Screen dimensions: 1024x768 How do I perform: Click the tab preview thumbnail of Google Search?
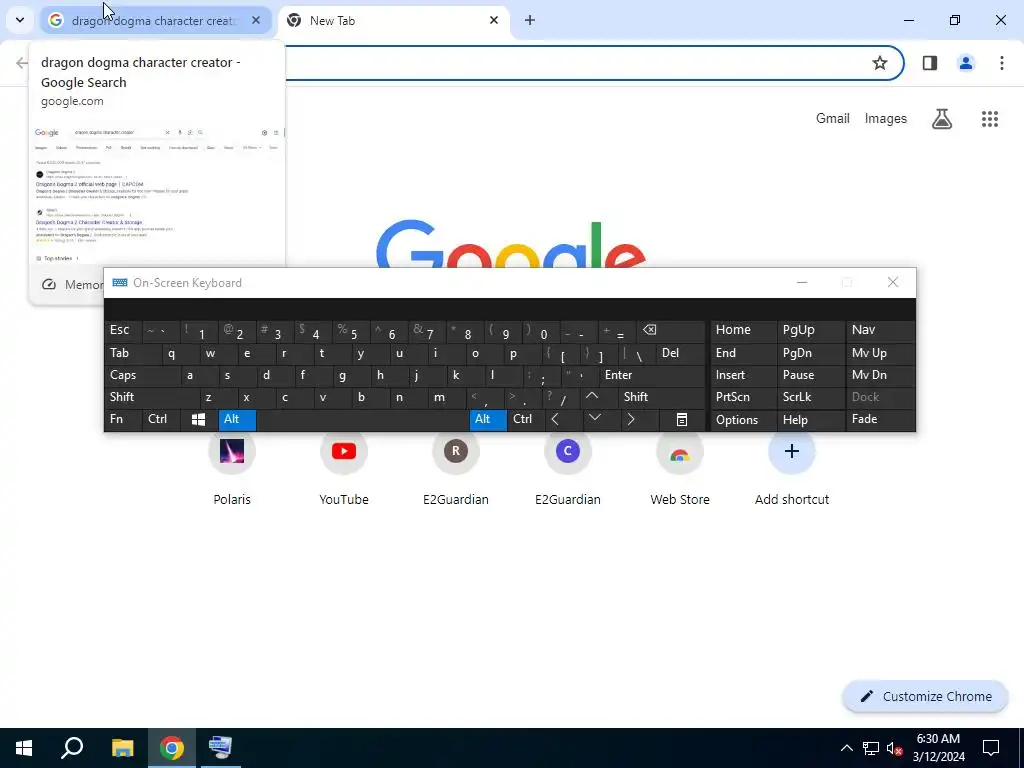pyautogui.click(x=157, y=194)
